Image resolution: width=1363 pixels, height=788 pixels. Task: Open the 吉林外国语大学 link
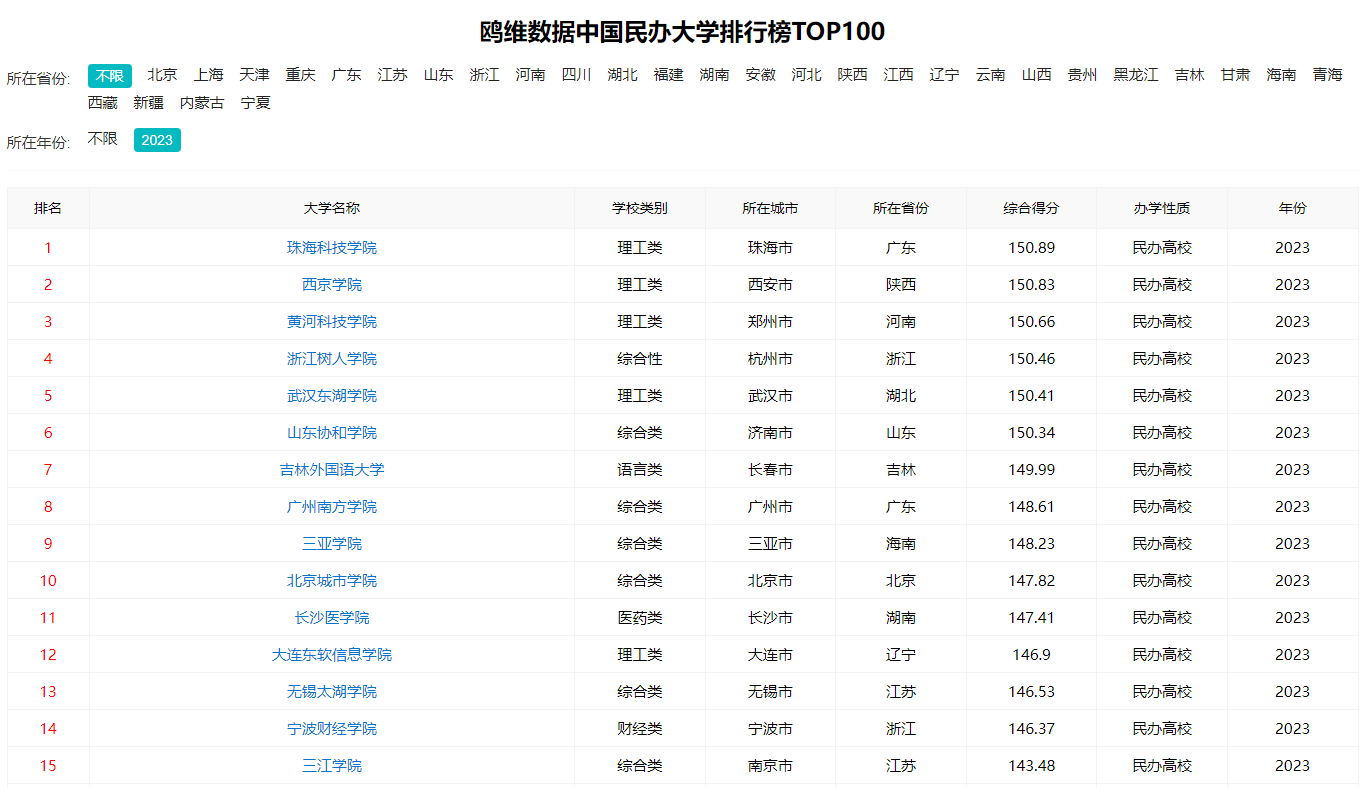coord(332,470)
